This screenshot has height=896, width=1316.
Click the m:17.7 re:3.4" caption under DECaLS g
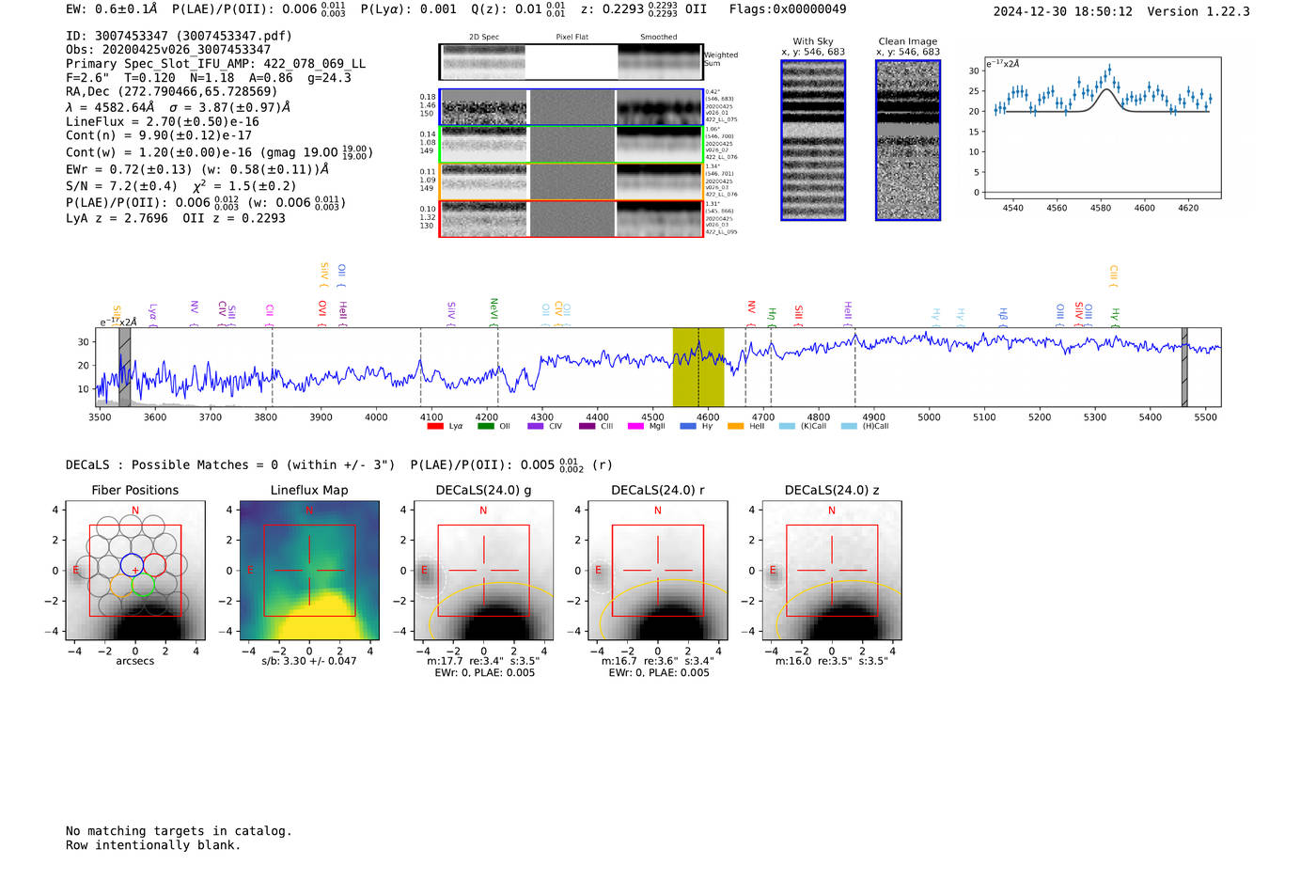pyautogui.click(x=483, y=661)
